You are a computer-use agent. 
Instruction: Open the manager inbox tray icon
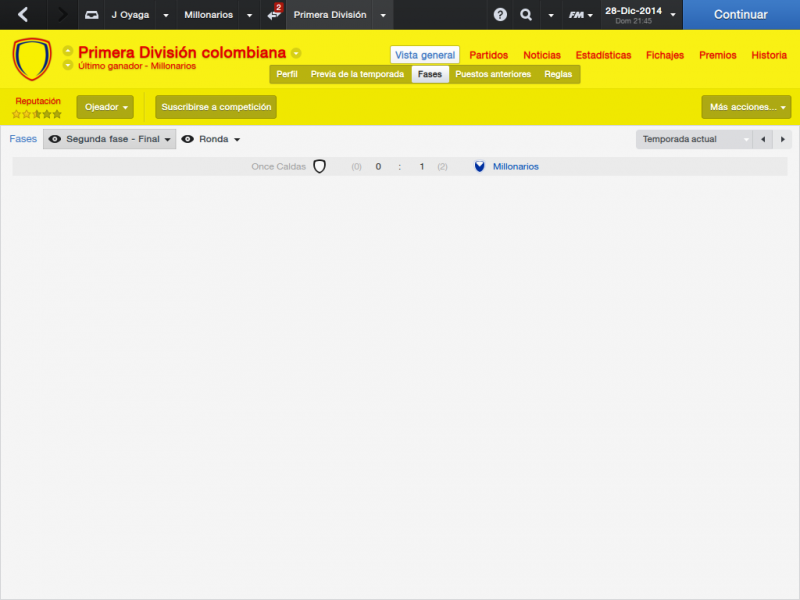click(91, 15)
